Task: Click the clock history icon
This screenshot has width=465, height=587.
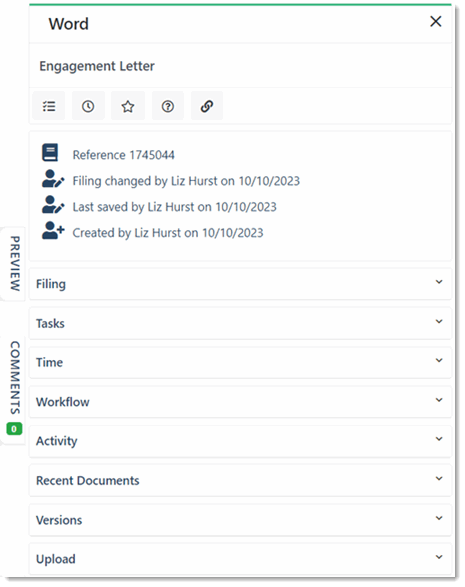Action: point(88,106)
